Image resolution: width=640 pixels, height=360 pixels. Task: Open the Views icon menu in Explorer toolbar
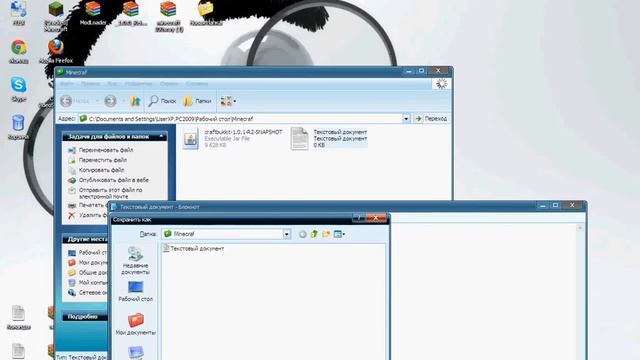pos(228,101)
